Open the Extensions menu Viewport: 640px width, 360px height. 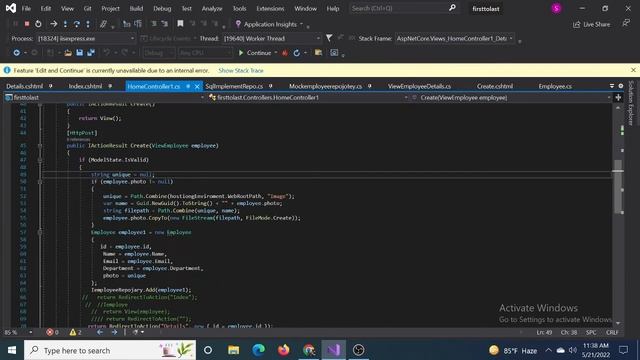(x=270, y=8)
